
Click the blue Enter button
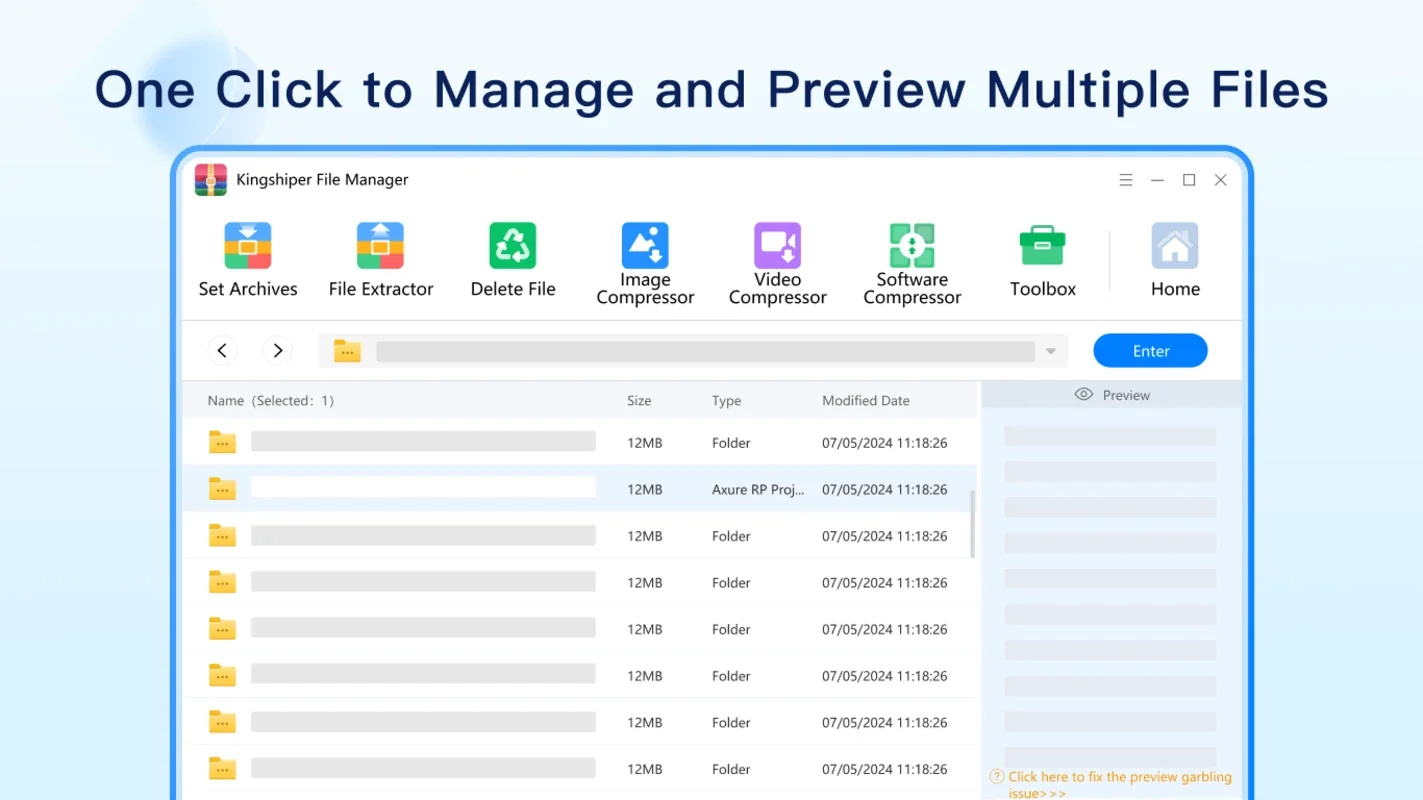tap(1150, 351)
